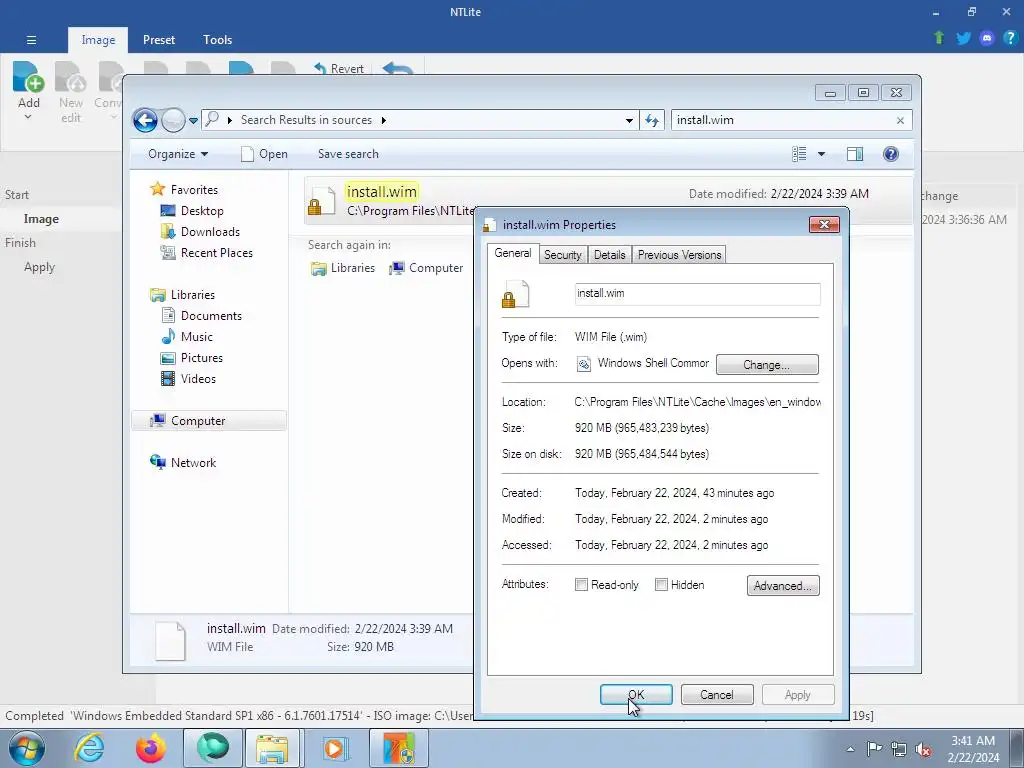
Task: Click the Change... opens-with button
Action: 767,364
